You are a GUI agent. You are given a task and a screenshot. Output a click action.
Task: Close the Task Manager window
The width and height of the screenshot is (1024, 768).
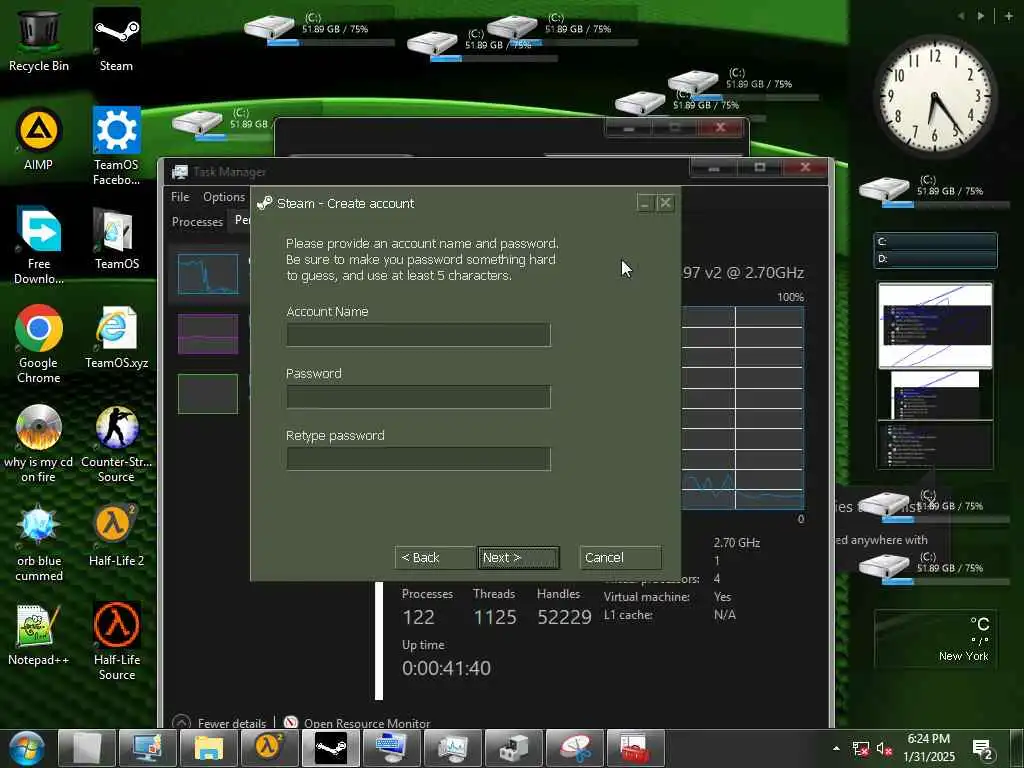(805, 168)
